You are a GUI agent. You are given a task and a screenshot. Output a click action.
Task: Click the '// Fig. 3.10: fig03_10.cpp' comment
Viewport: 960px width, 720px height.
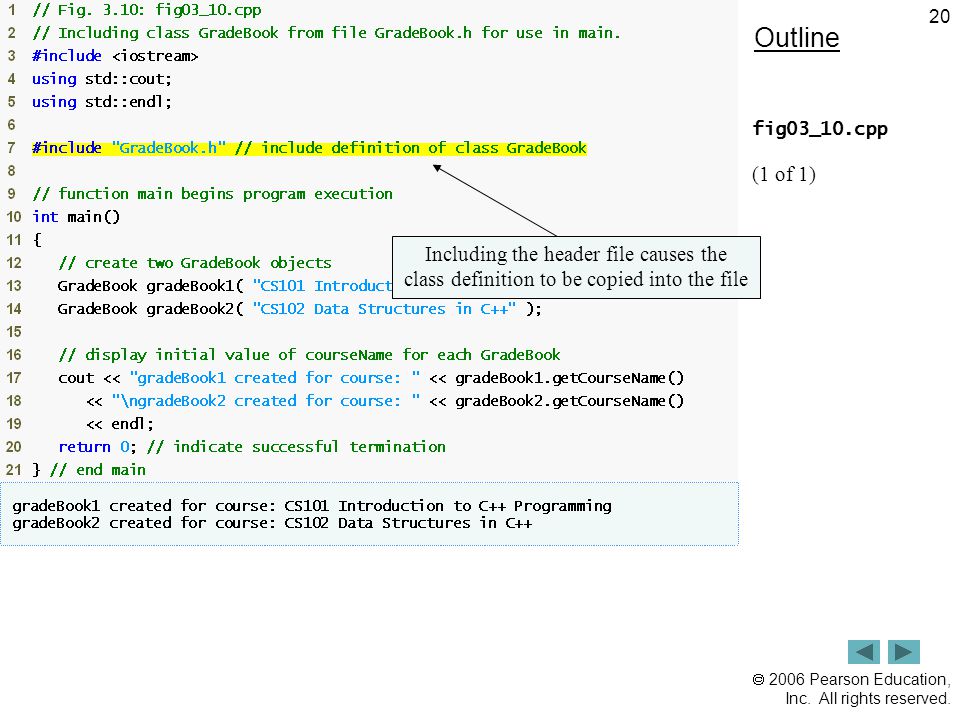[x=147, y=10]
